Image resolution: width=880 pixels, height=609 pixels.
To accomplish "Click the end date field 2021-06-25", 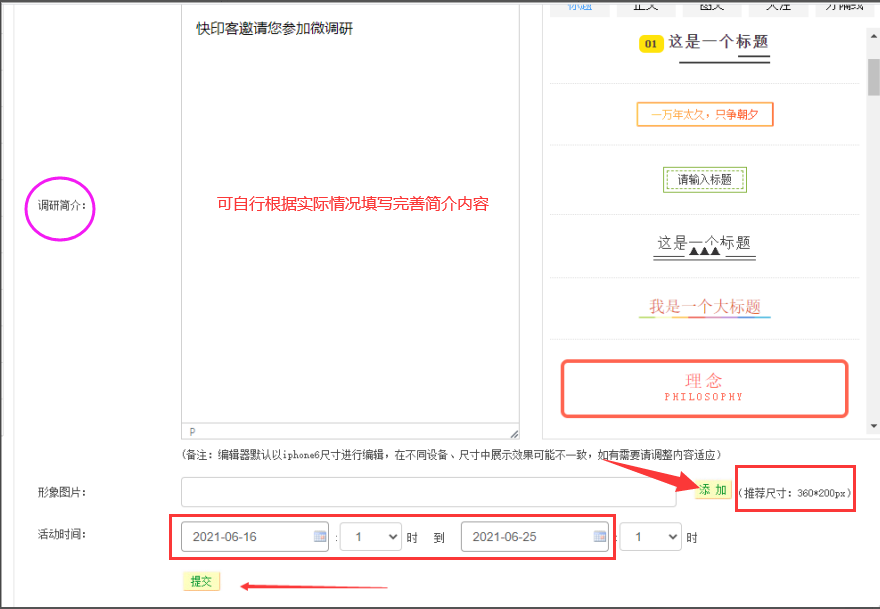I will [x=525, y=537].
